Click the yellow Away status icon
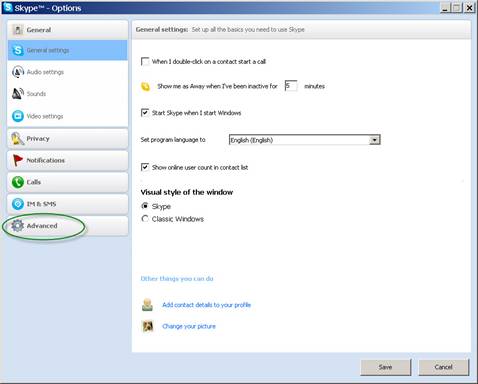The width and height of the screenshot is (478, 384). pos(146,87)
